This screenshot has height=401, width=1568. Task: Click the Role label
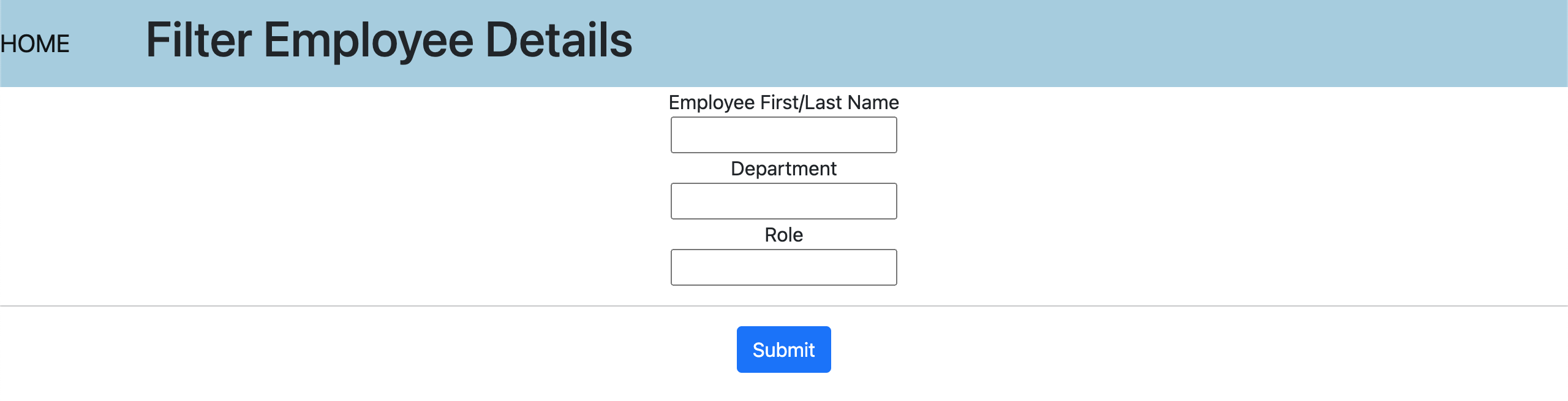[784, 235]
